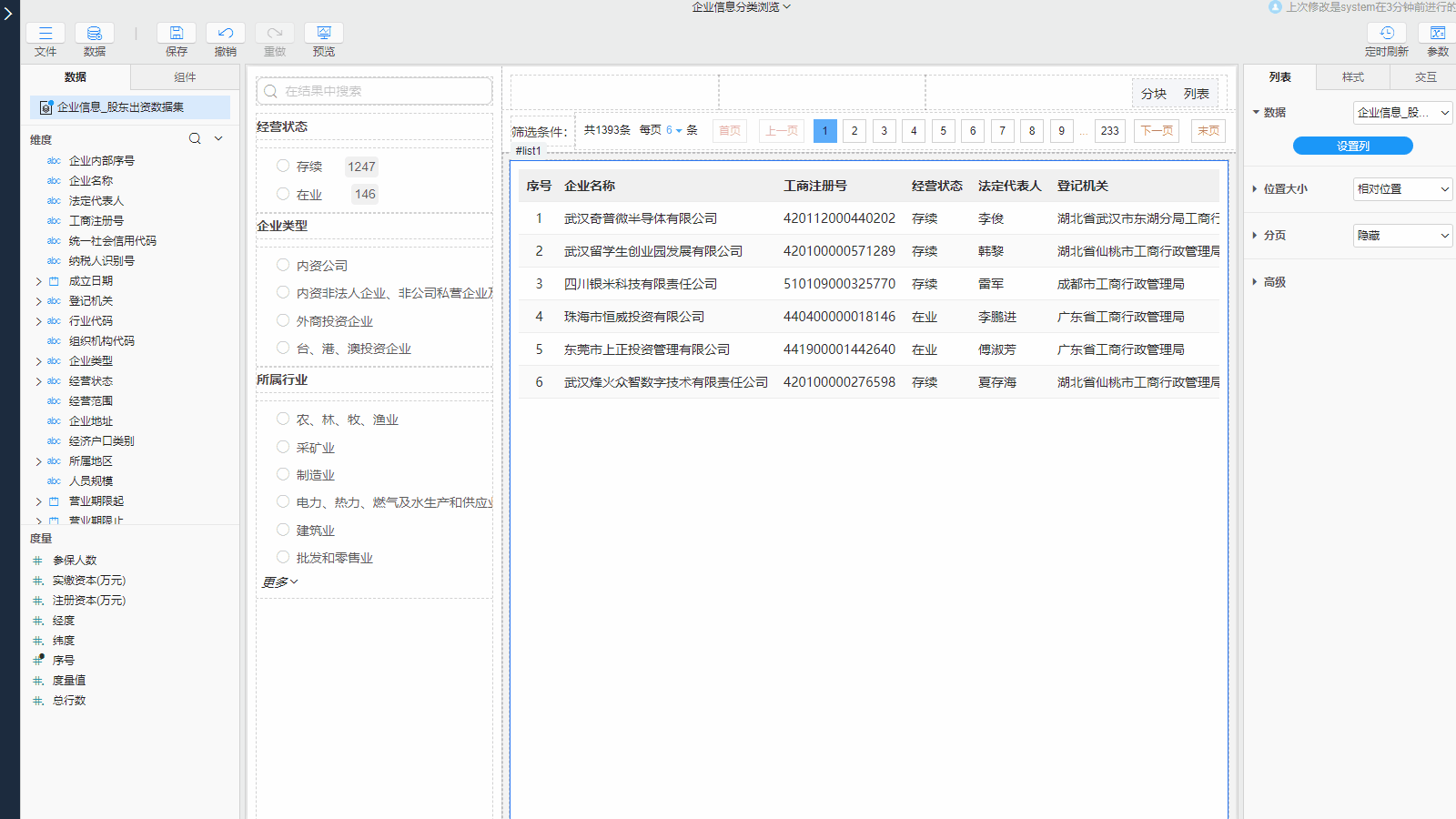Click the blue 设置列 button
This screenshot has width=1456, height=819.
pyautogui.click(x=1352, y=146)
